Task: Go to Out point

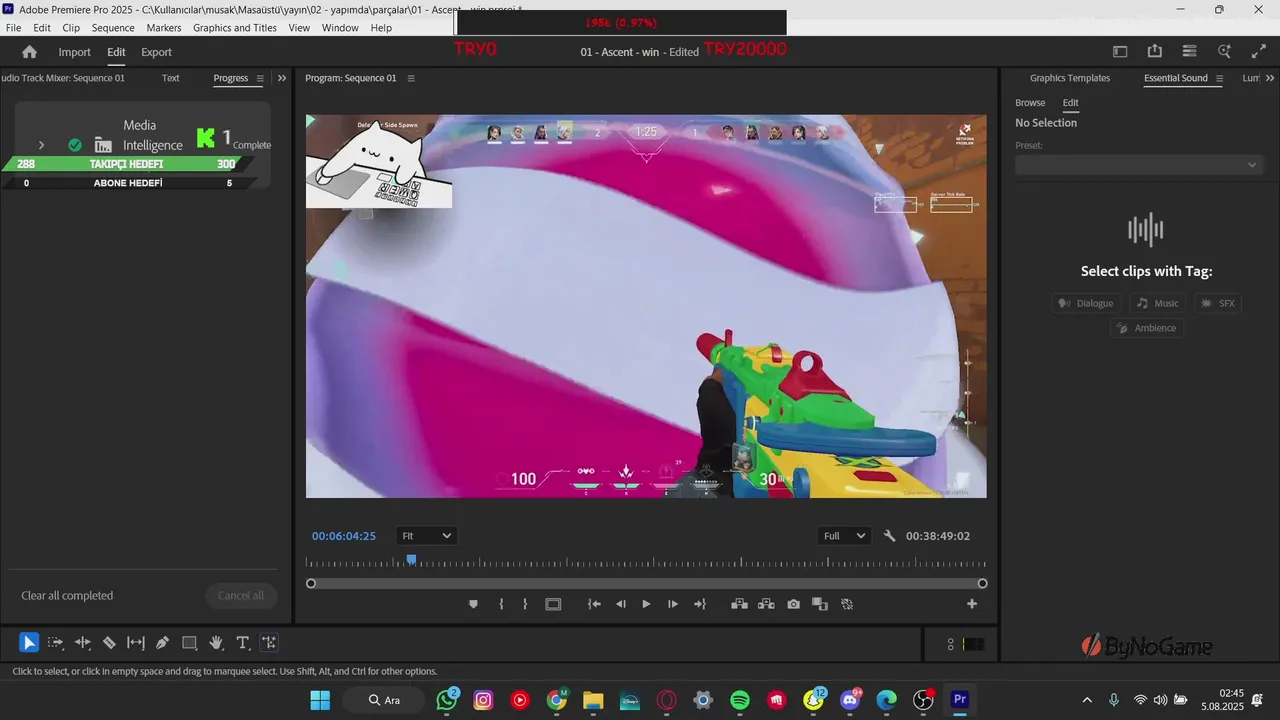Action: coord(700,604)
